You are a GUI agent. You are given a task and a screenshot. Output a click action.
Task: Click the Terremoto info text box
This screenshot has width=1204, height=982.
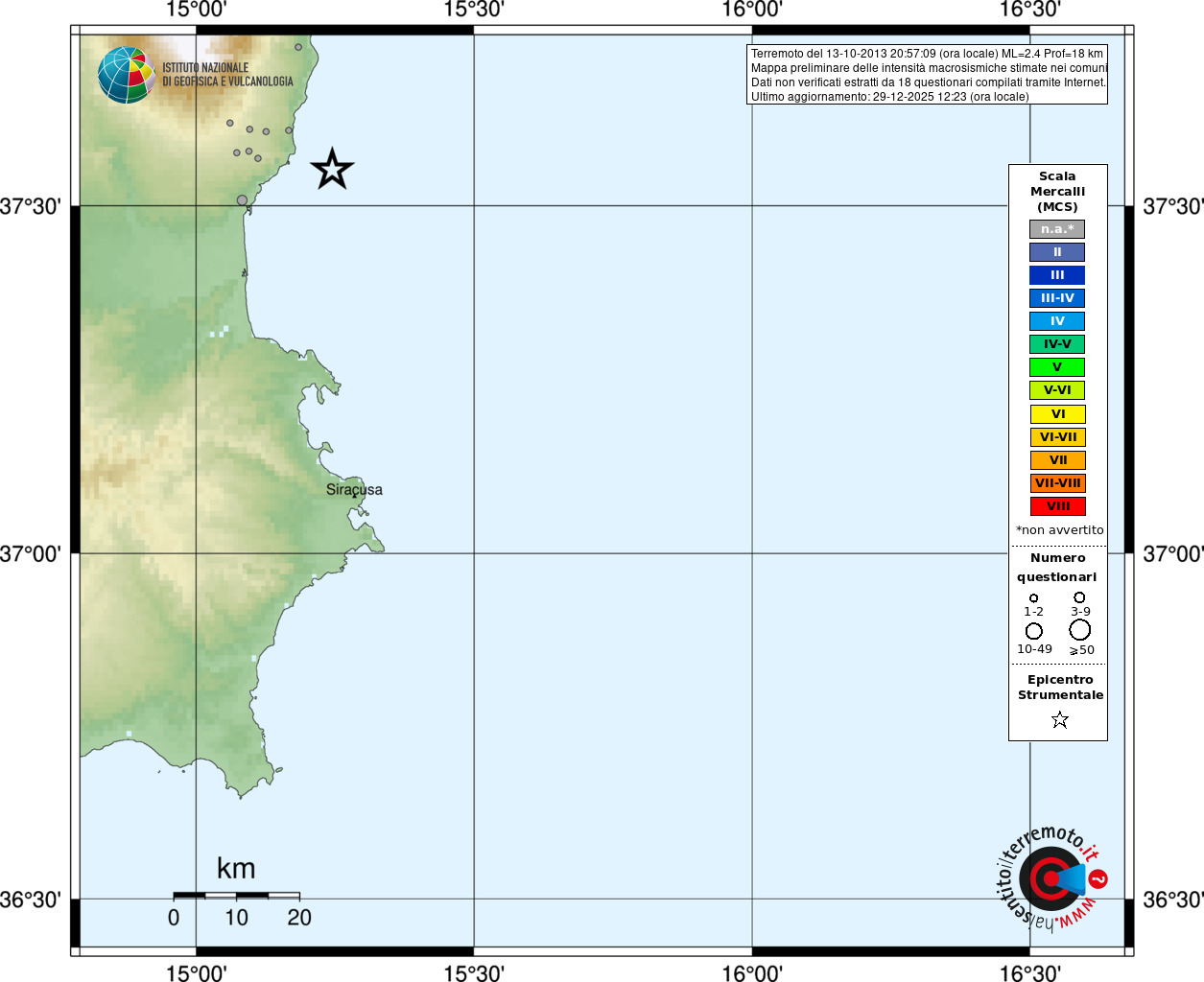[x=927, y=75]
